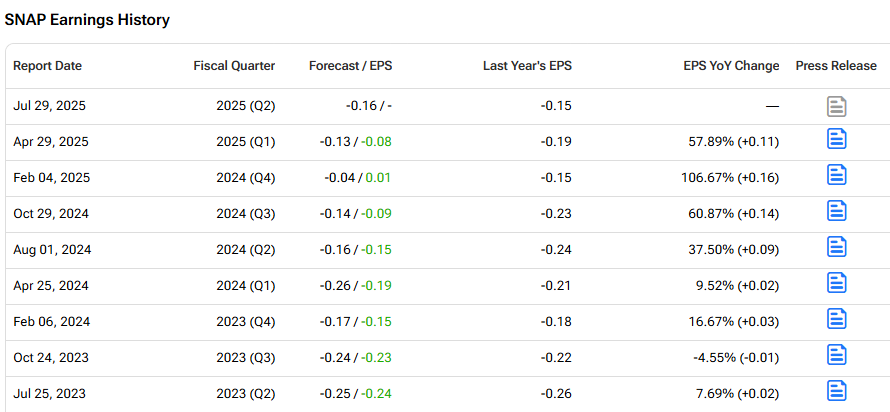890x412 pixels.
Task: Click the 2025 (Q1) fiscal quarter cell
Action: tap(246, 142)
